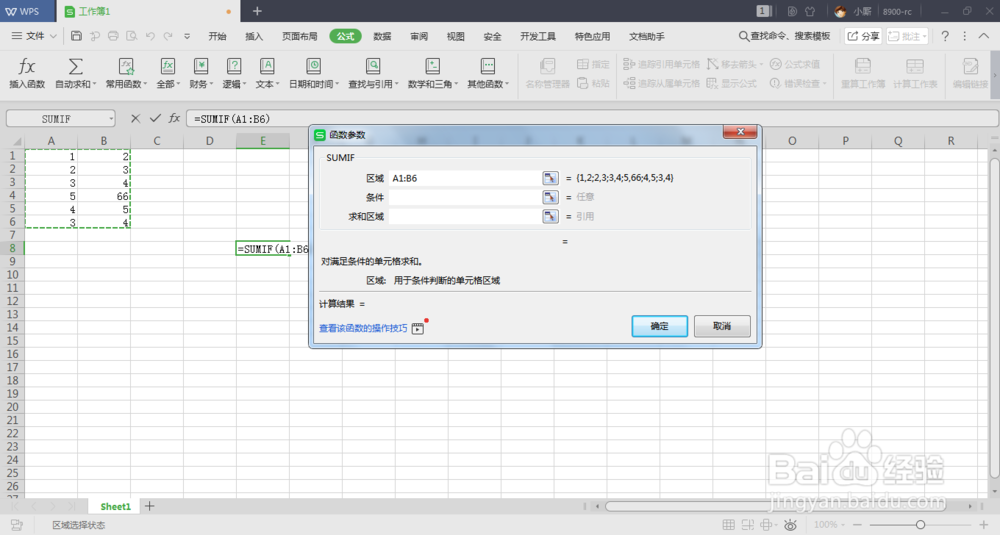Click the Save icon in quick toolbar
Image resolution: width=1000 pixels, height=535 pixels.
[77, 36]
